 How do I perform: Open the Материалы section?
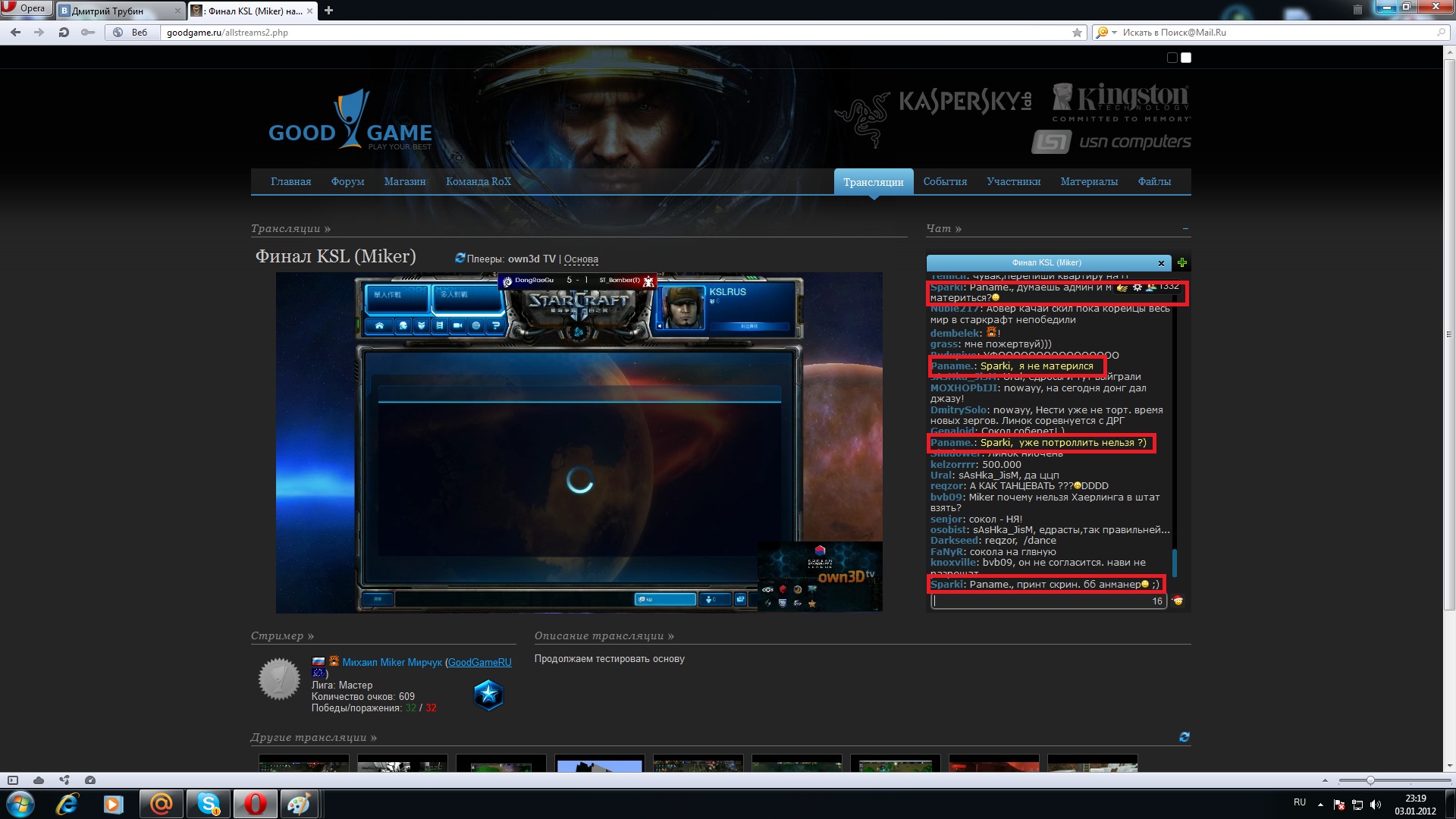coord(1089,182)
